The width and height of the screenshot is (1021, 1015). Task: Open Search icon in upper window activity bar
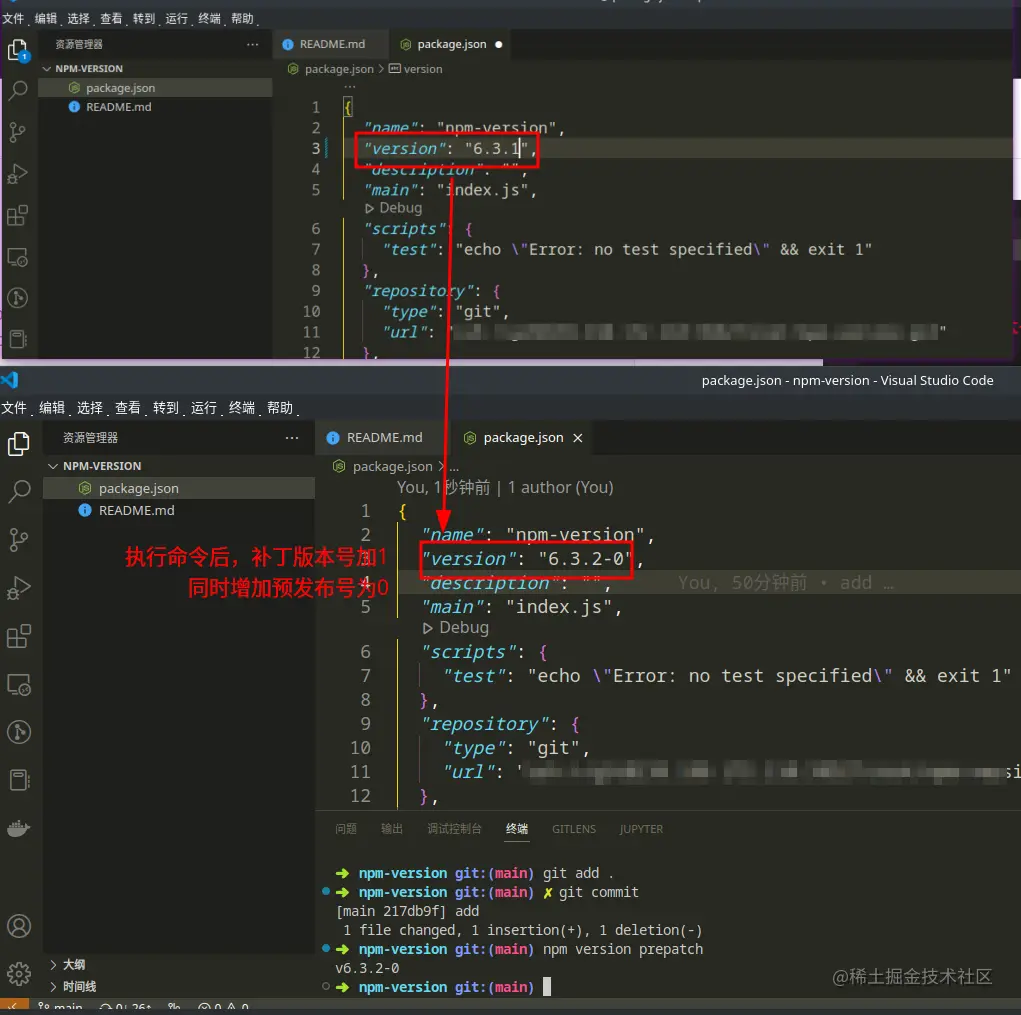click(x=18, y=90)
